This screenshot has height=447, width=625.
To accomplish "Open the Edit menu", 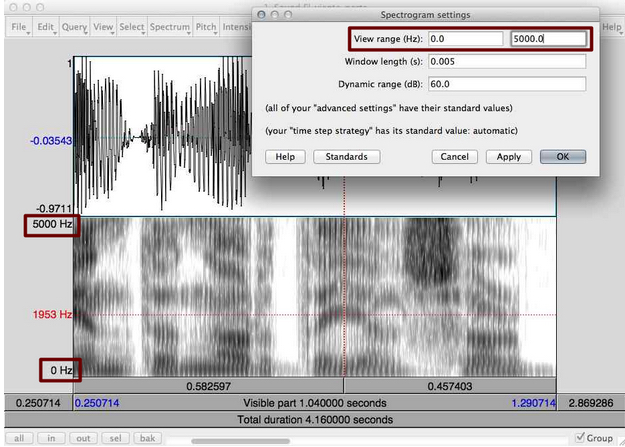I will click(46, 27).
